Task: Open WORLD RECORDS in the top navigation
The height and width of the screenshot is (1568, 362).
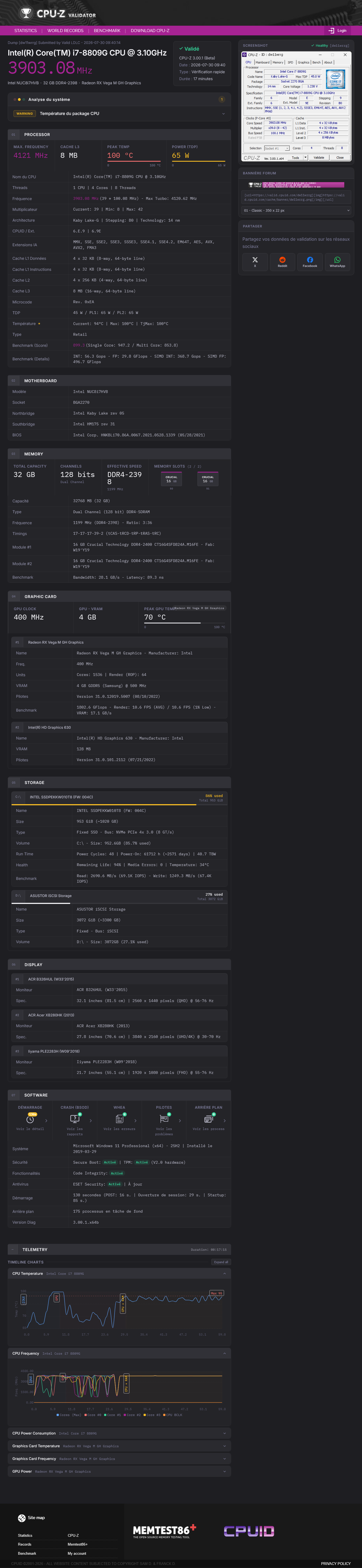Action: [x=66, y=30]
